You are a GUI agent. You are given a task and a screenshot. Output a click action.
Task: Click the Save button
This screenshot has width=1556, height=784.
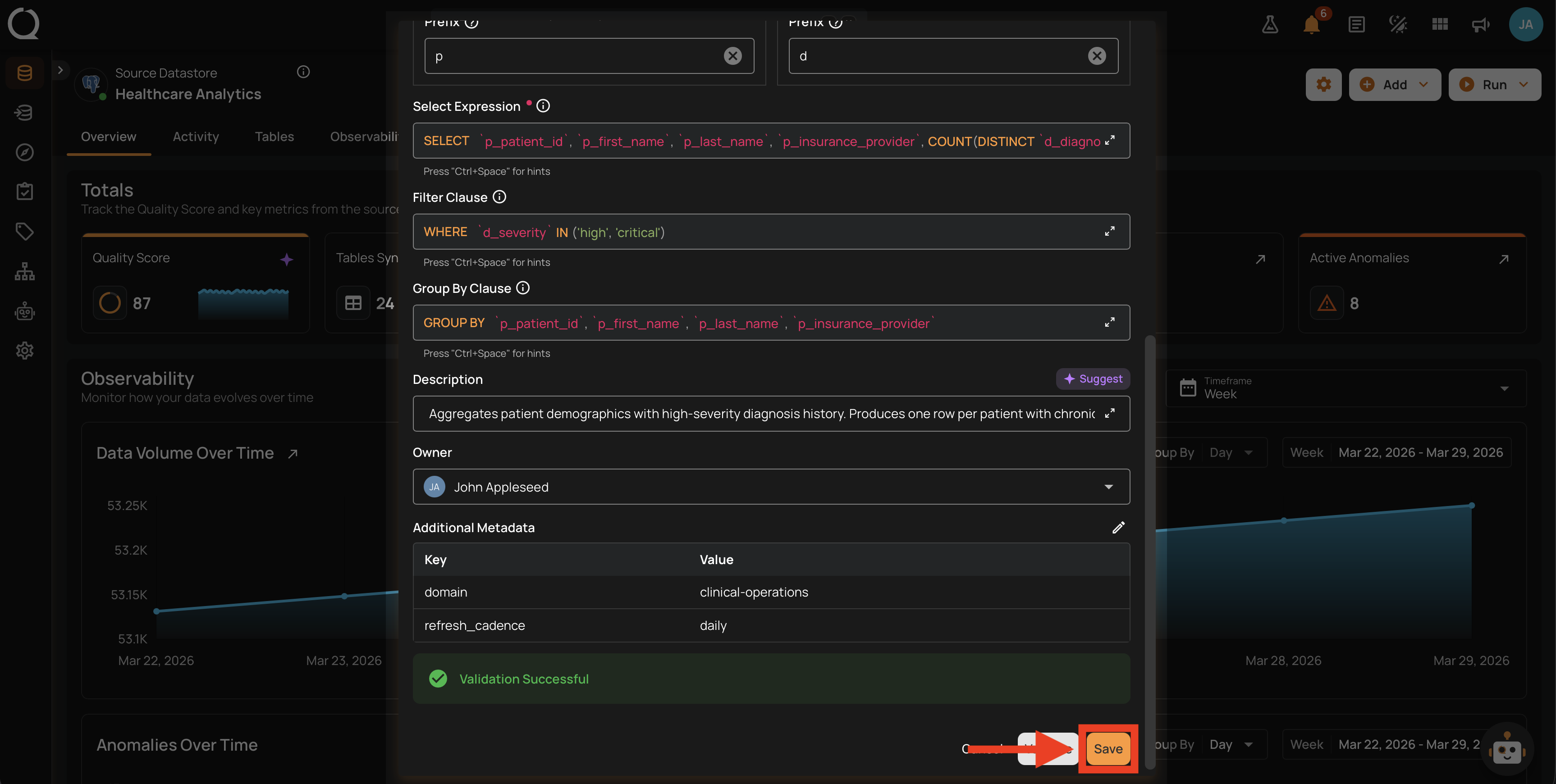[1108, 749]
